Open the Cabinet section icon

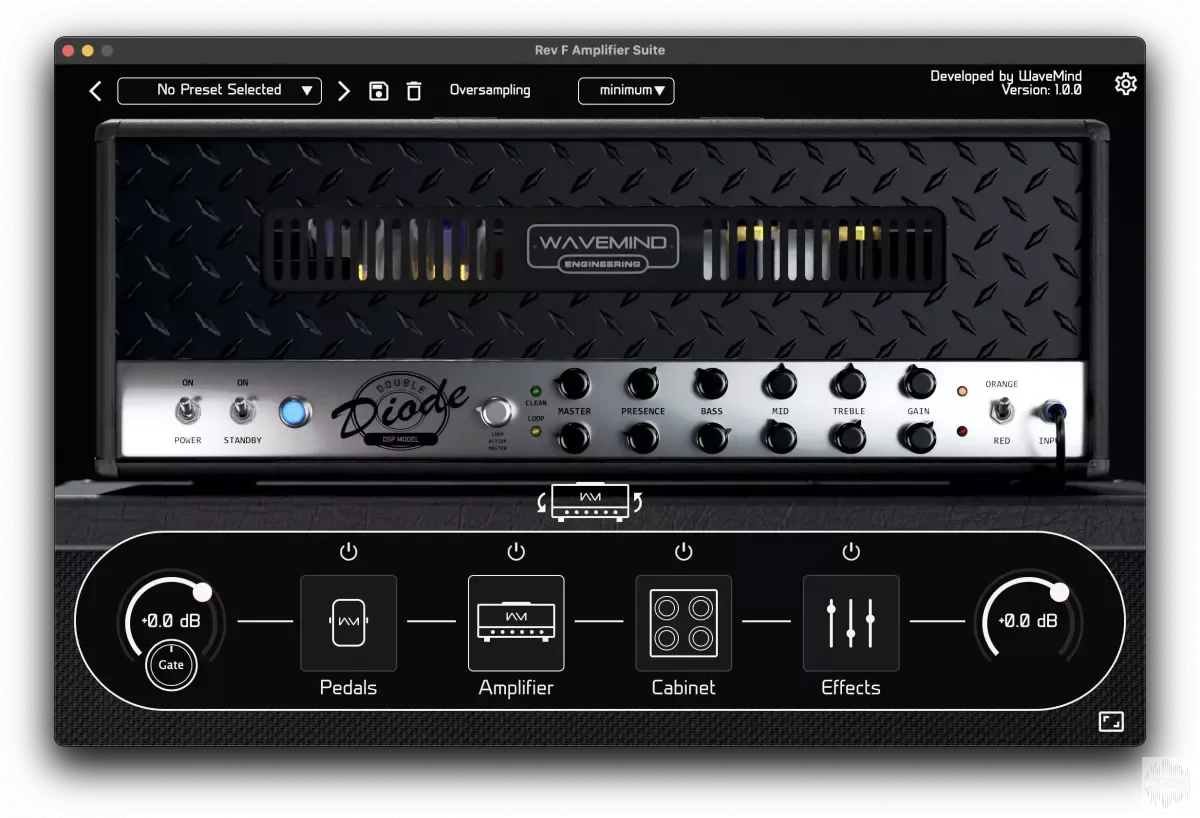click(x=684, y=623)
